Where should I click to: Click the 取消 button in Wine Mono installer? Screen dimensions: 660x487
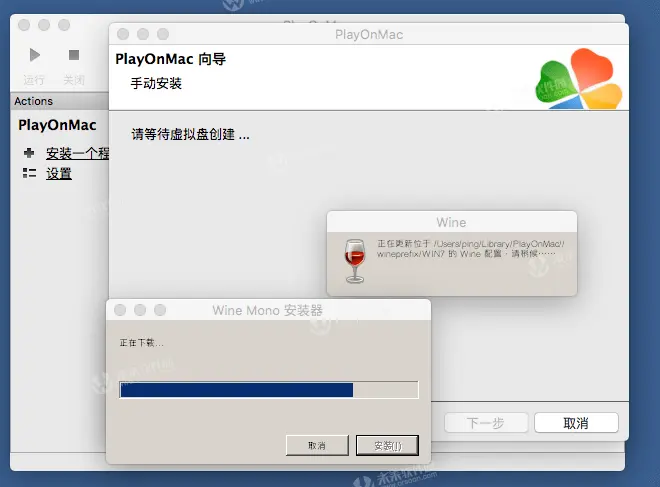pos(317,445)
